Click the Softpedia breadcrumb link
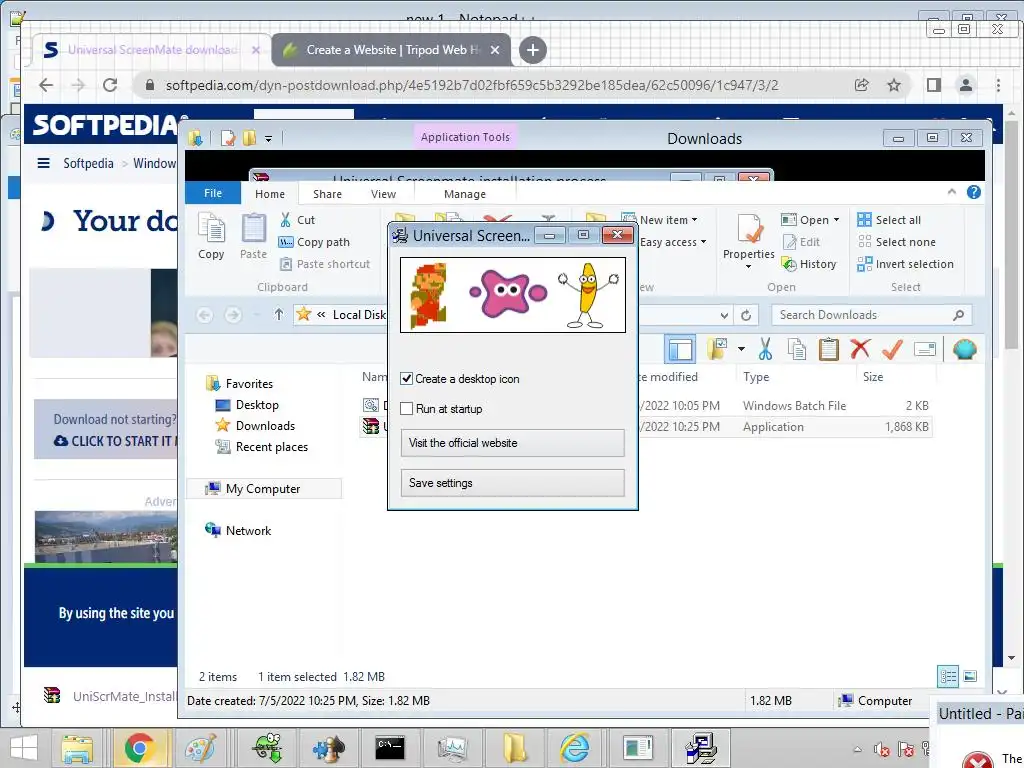 [88, 163]
